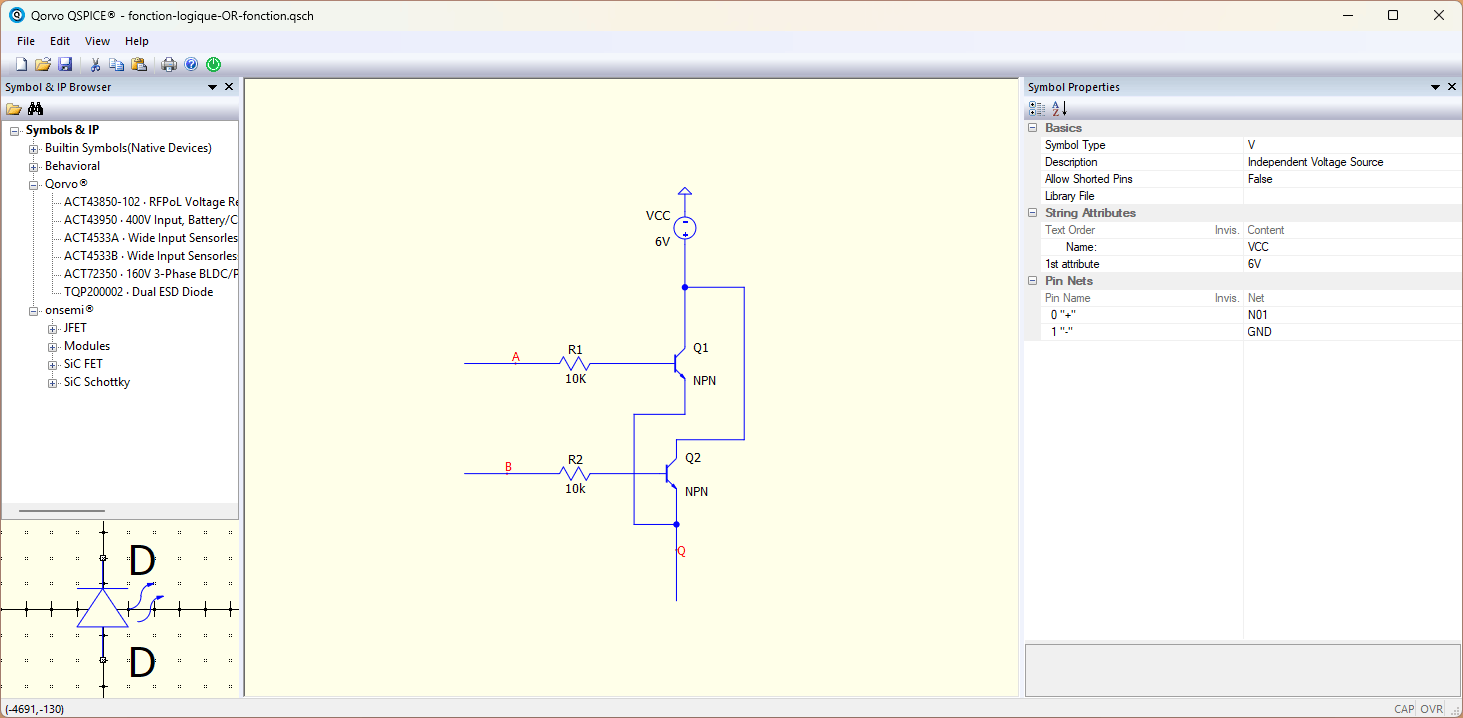Collapse the Basics property section
This screenshot has height=718, width=1463.
1033,128
